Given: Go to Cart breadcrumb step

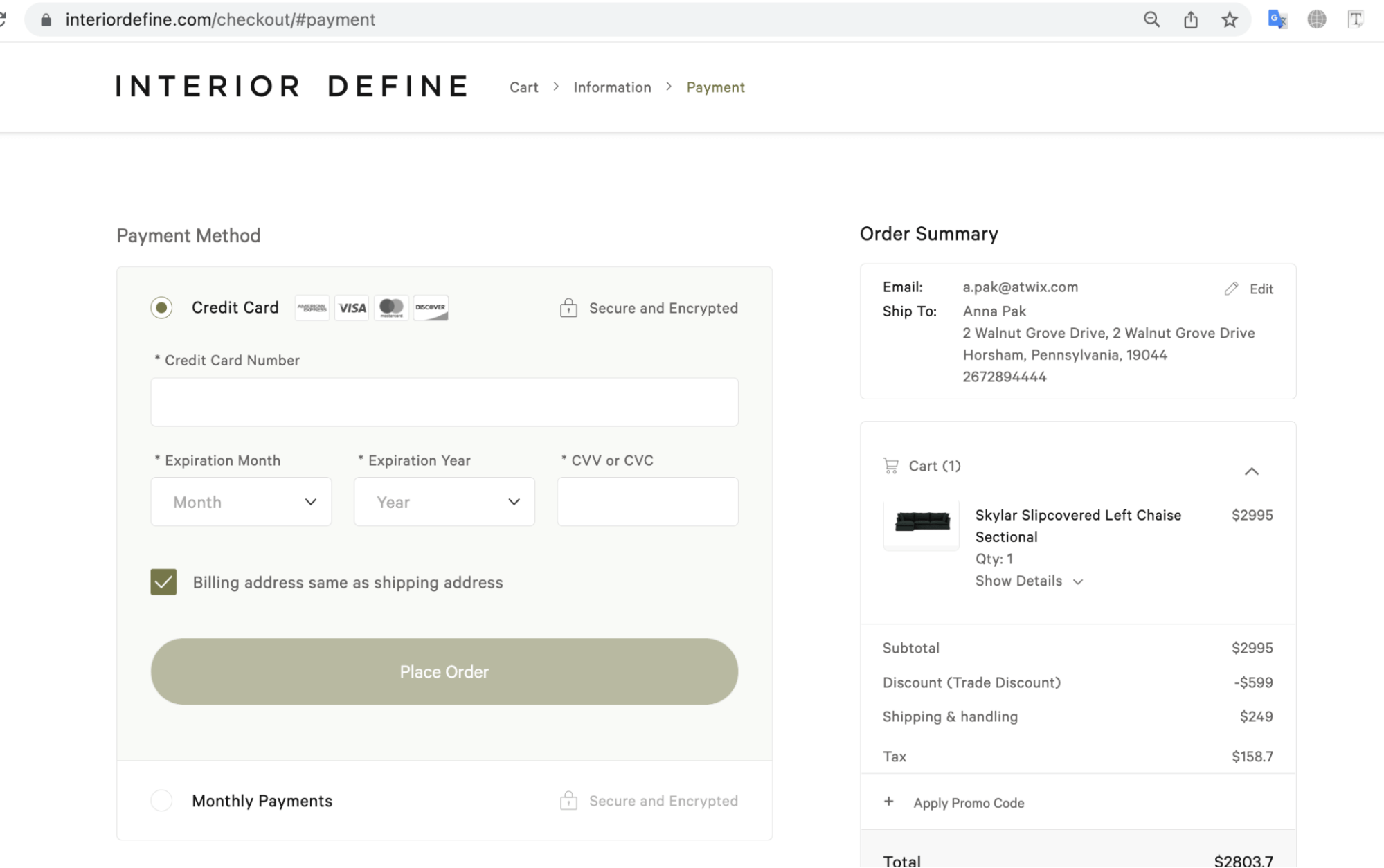Looking at the screenshot, I should click(x=524, y=87).
